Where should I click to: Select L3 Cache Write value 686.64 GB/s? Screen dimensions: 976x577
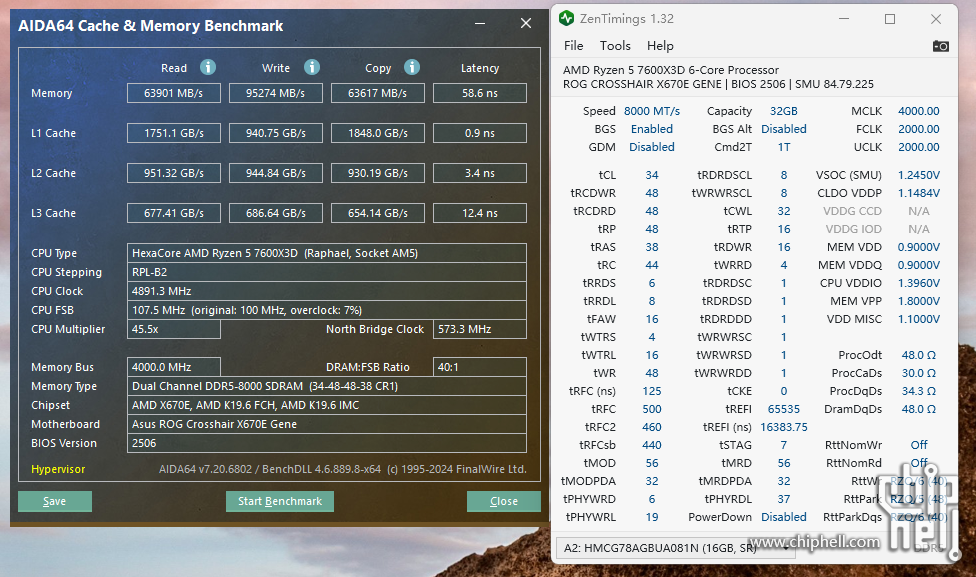pyautogui.click(x=276, y=213)
